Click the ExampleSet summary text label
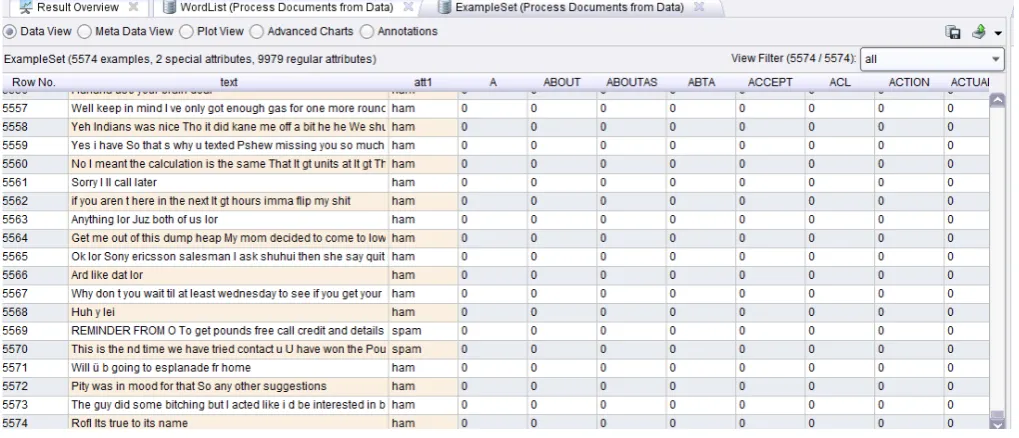The width and height of the screenshot is (1019, 438). 190,59
